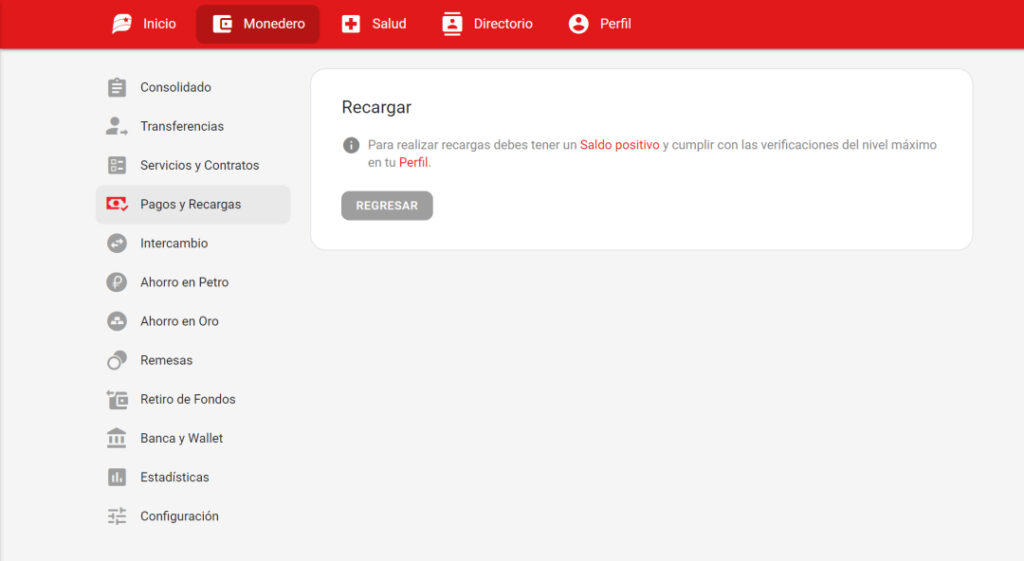This screenshot has height=561, width=1024.
Task: Select the Monedero tab
Action: tap(258, 24)
